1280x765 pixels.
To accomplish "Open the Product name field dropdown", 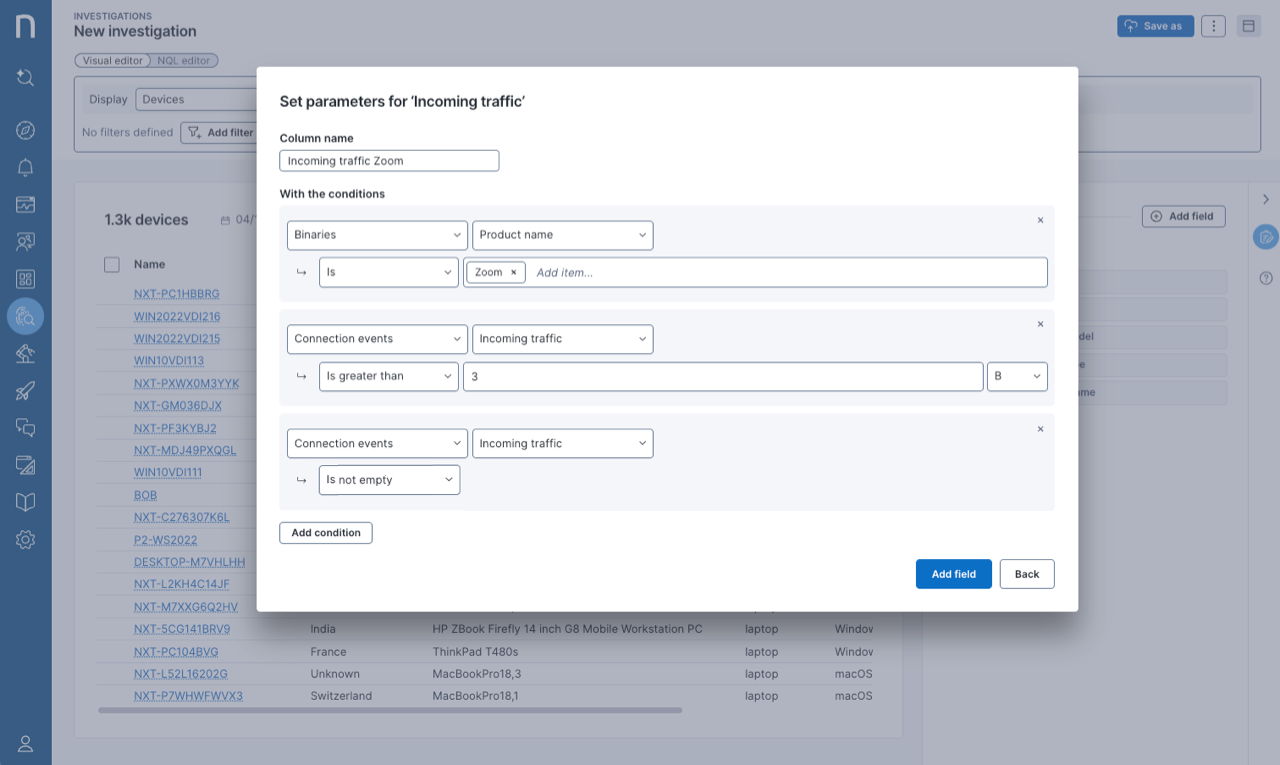I will click(563, 235).
